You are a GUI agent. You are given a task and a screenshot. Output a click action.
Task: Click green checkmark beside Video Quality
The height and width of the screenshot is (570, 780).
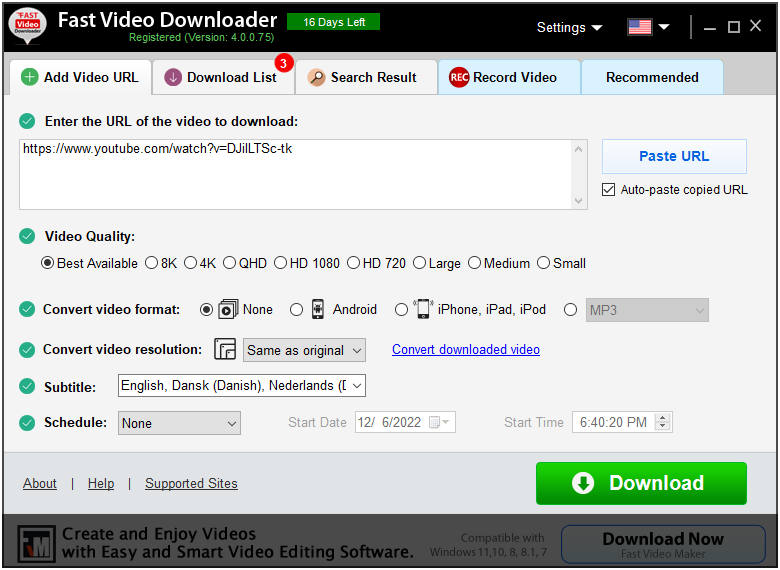click(x=27, y=236)
